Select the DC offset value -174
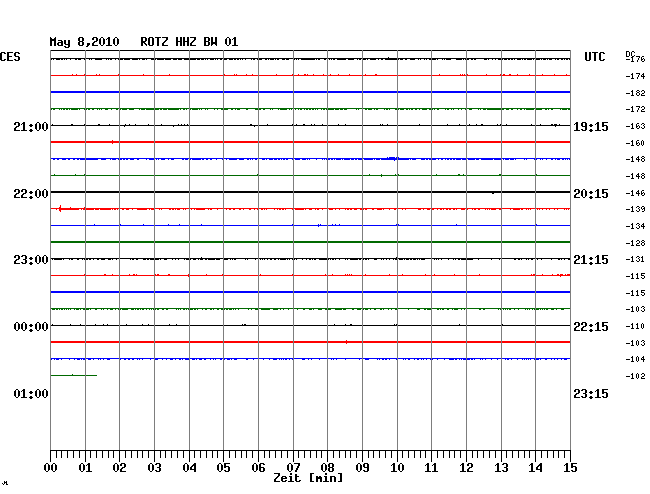 click(635, 76)
